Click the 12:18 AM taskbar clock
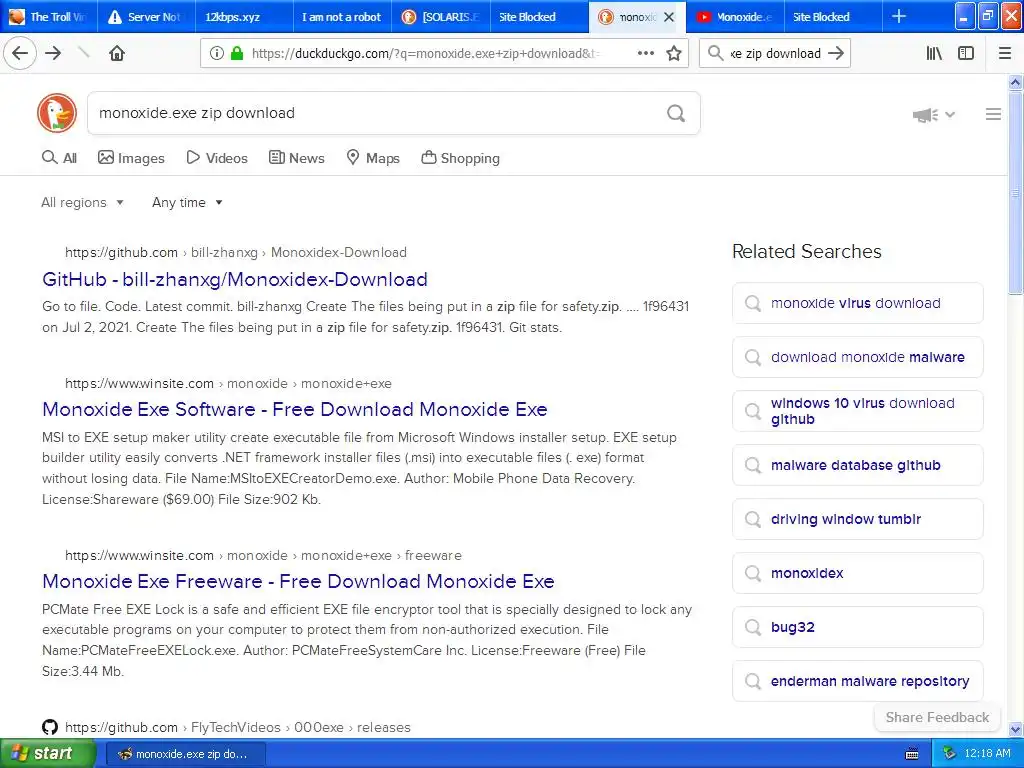 pyautogui.click(x=987, y=754)
